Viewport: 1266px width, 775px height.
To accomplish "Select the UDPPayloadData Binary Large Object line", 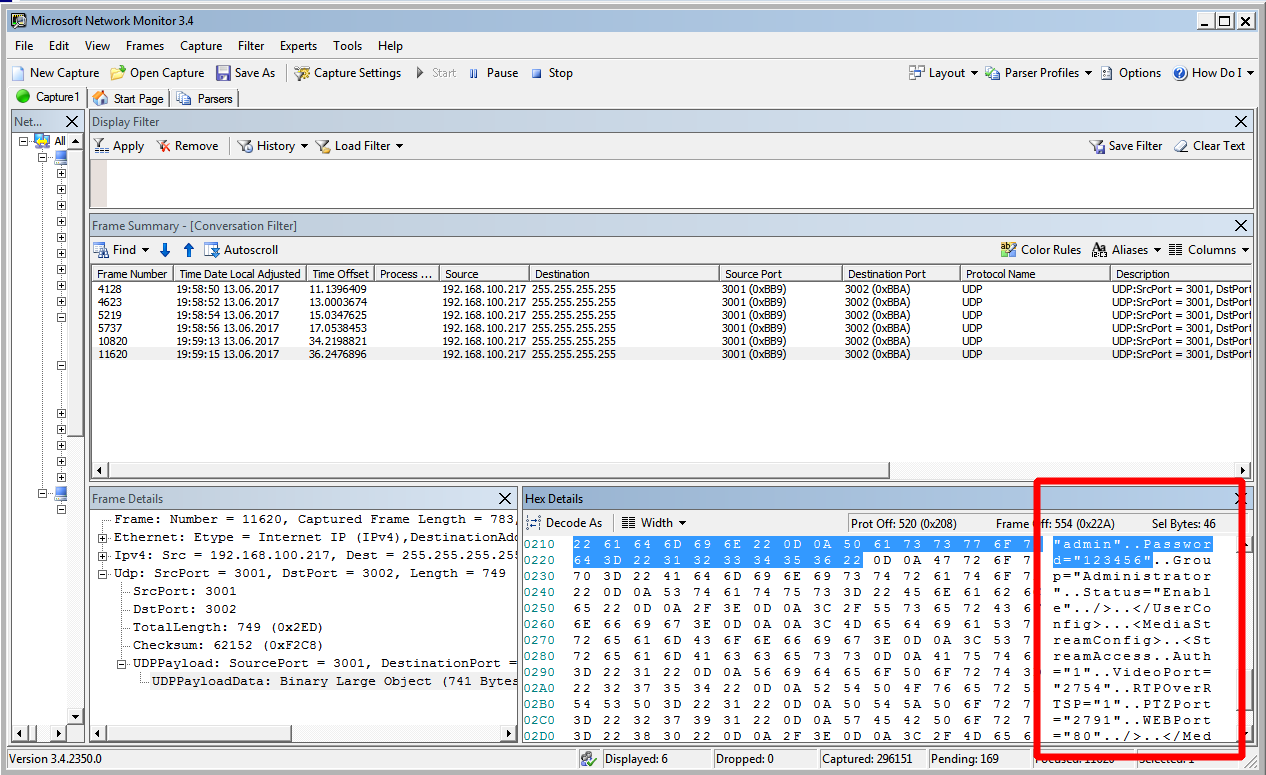I will [x=334, y=682].
